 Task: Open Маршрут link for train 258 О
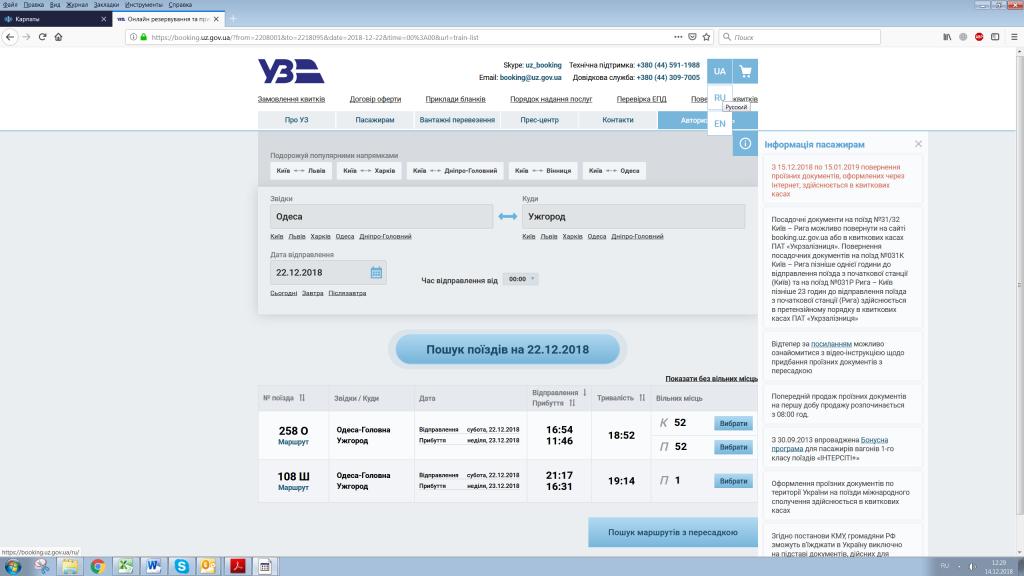coord(293,441)
